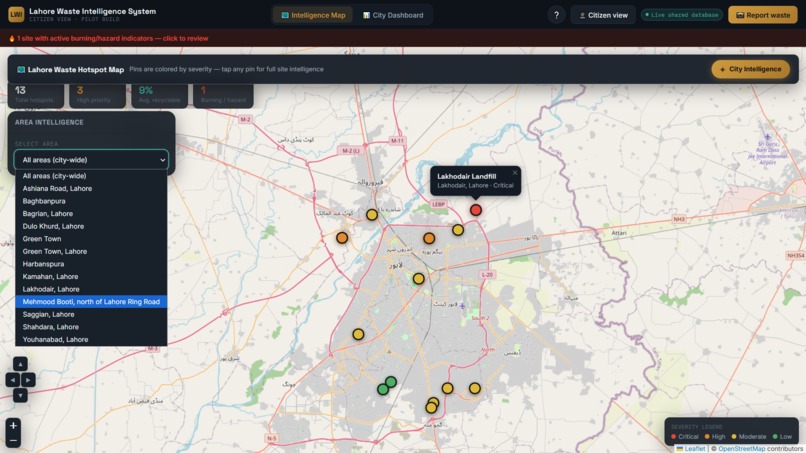Choose Green Town option without Lahore suffix
This screenshot has height=453, width=806.
91,239
